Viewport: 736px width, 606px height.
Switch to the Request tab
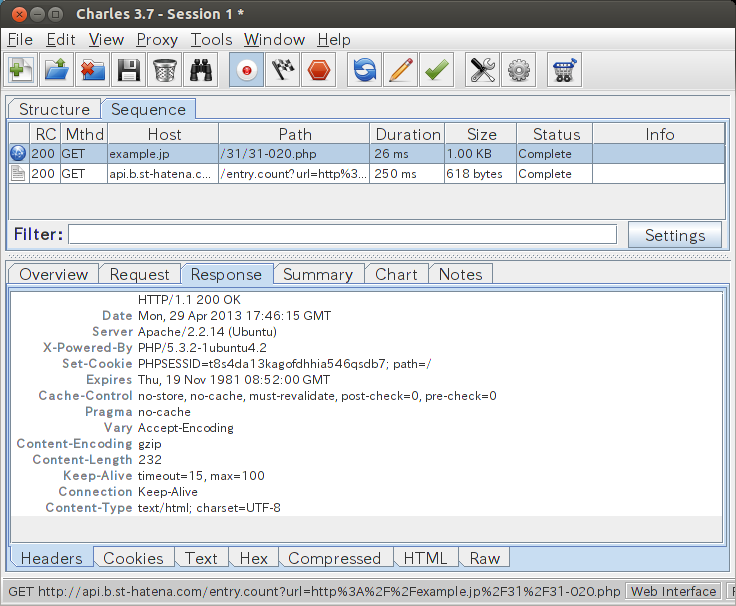(139, 274)
